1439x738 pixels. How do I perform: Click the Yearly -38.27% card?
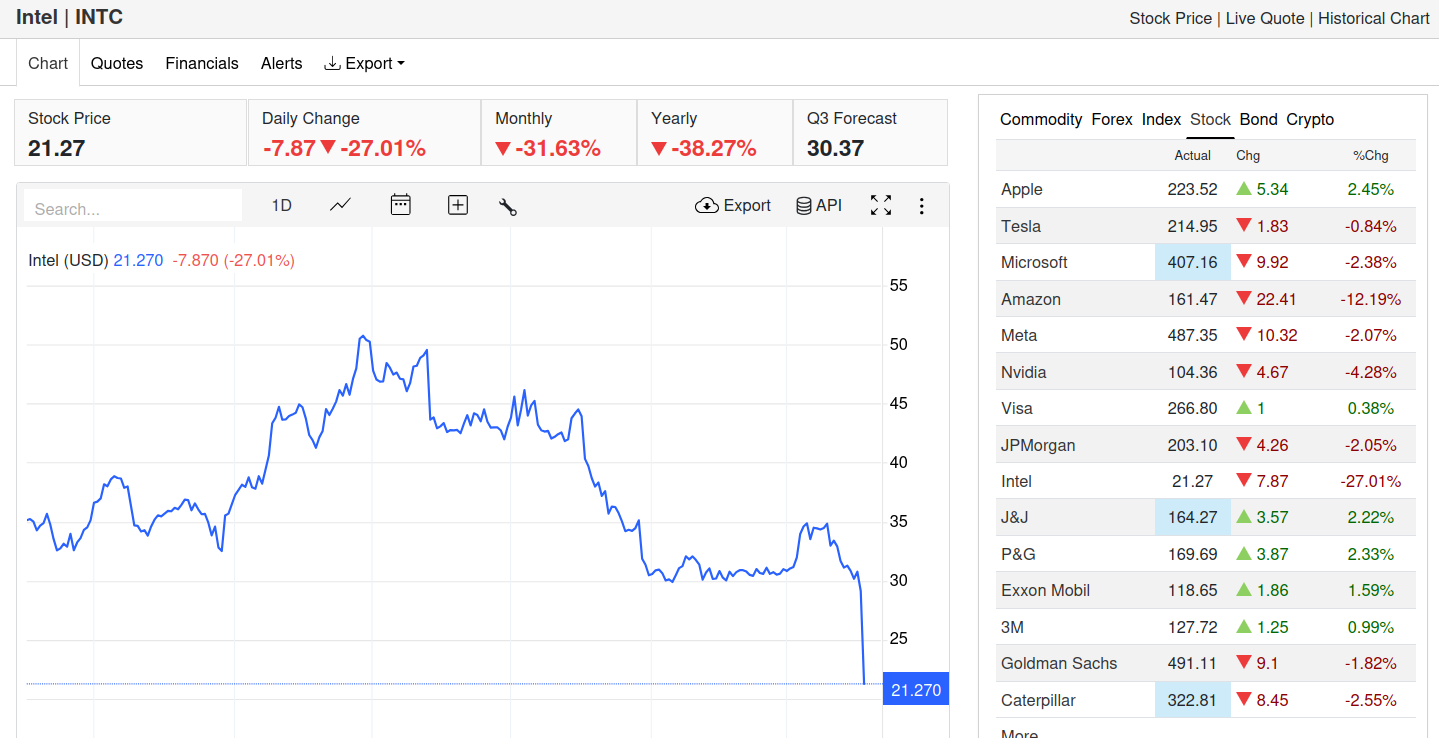pos(715,133)
